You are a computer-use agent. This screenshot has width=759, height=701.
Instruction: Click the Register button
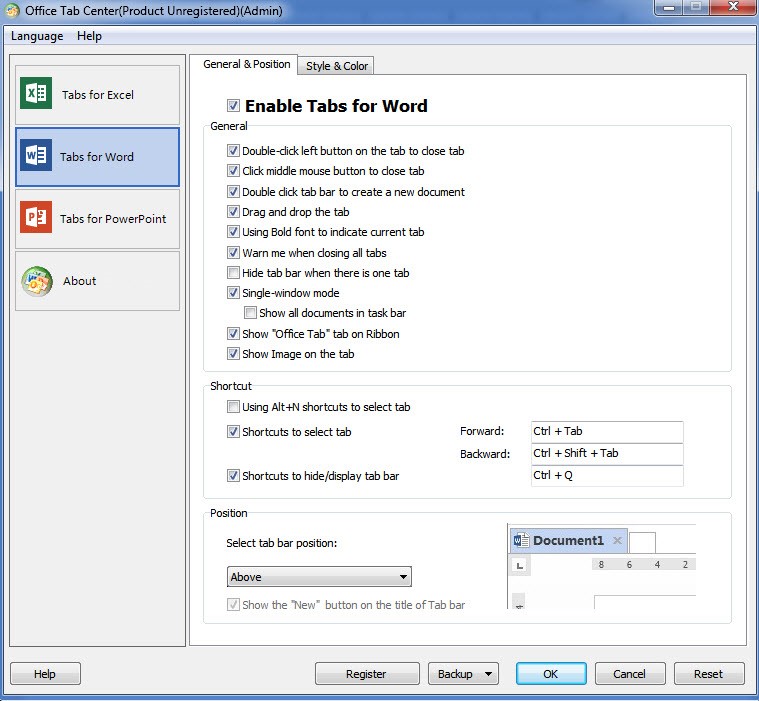[x=366, y=674]
